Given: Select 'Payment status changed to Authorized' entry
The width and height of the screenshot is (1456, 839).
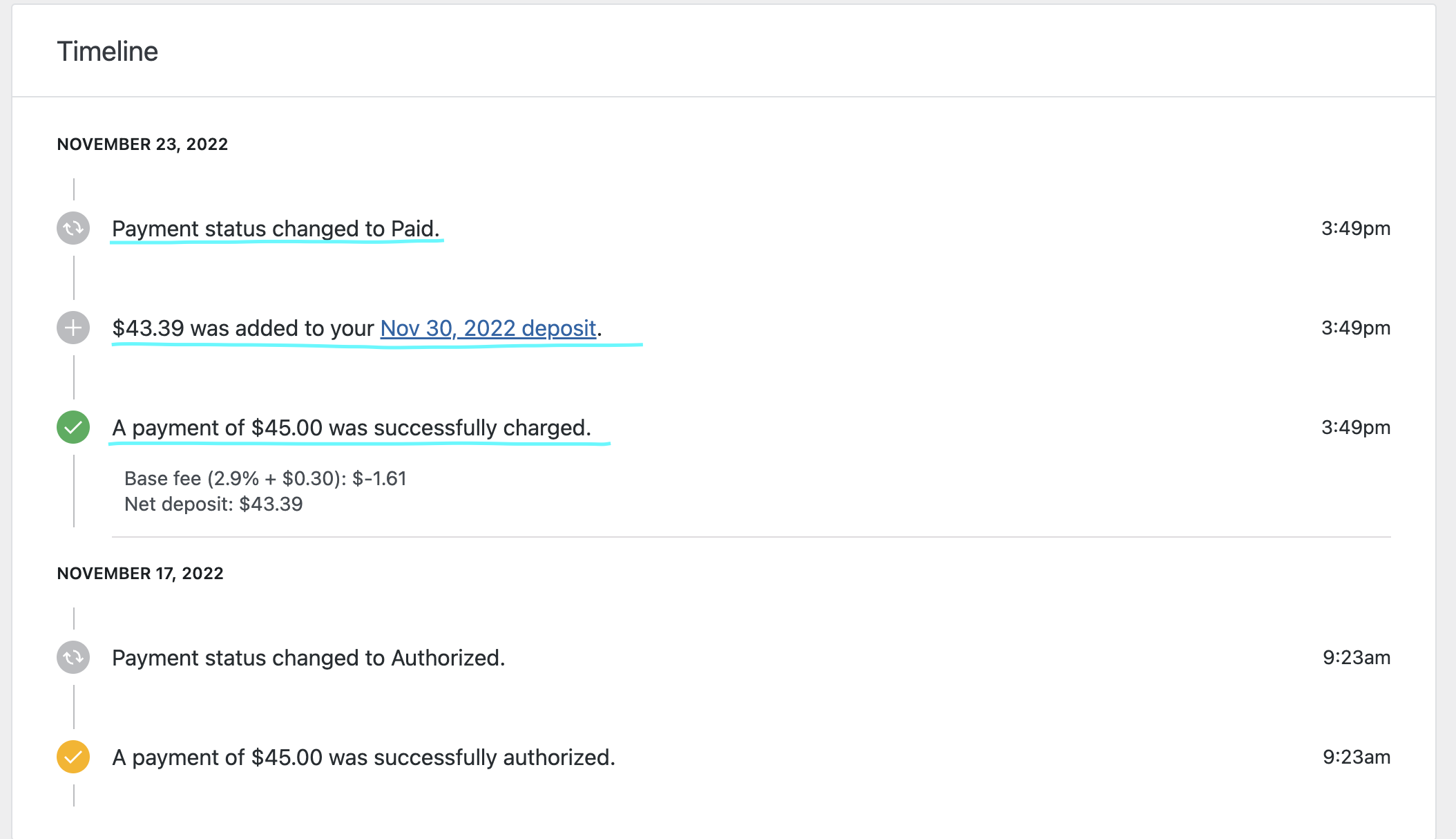Looking at the screenshot, I should tap(309, 658).
